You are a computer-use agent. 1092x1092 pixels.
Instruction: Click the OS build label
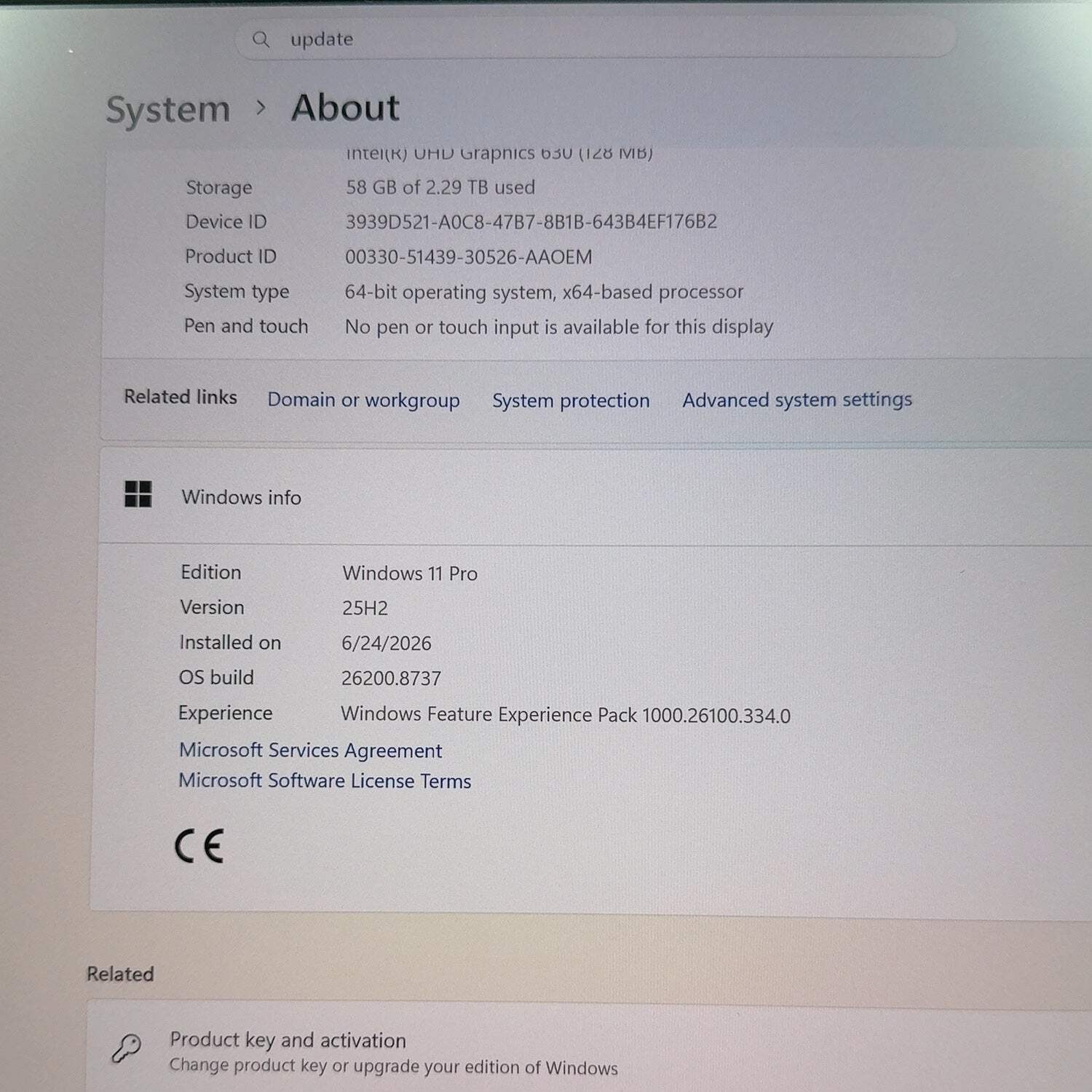(216, 677)
